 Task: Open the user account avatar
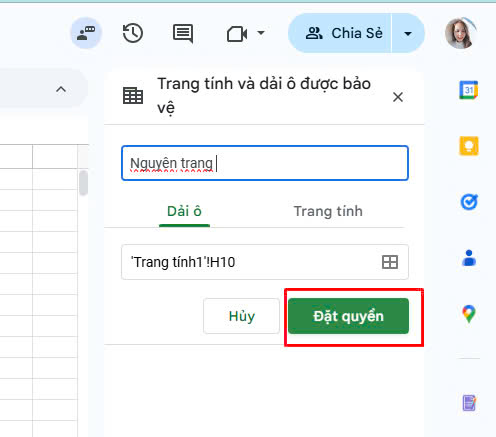click(461, 33)
